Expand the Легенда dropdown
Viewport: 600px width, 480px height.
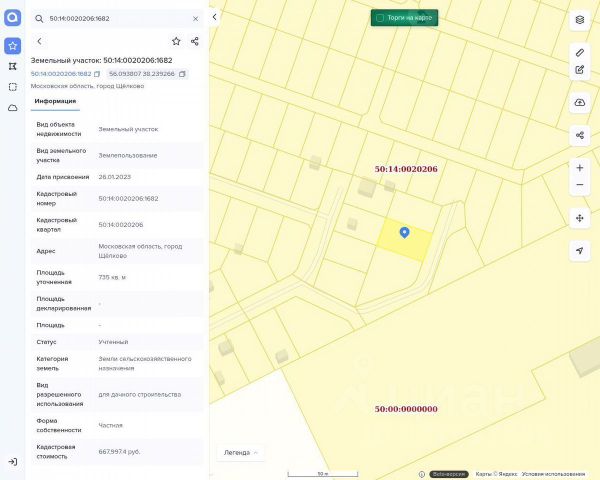(241, 452)
